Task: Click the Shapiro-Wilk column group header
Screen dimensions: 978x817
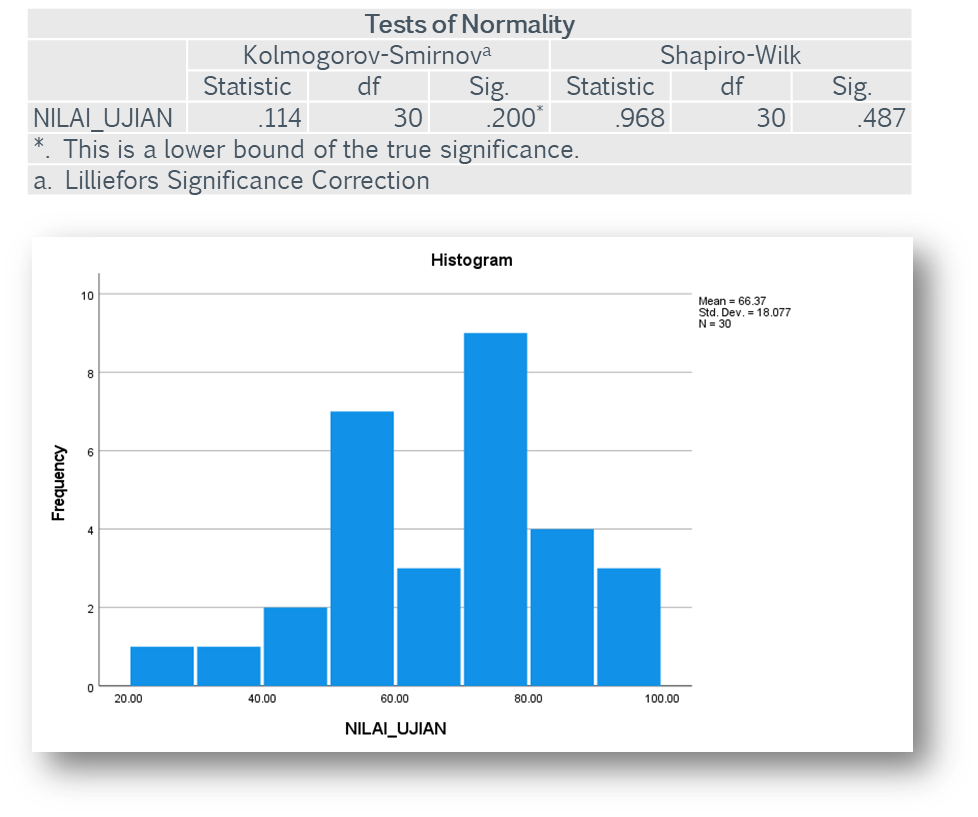Action: (x=730, y=55)
